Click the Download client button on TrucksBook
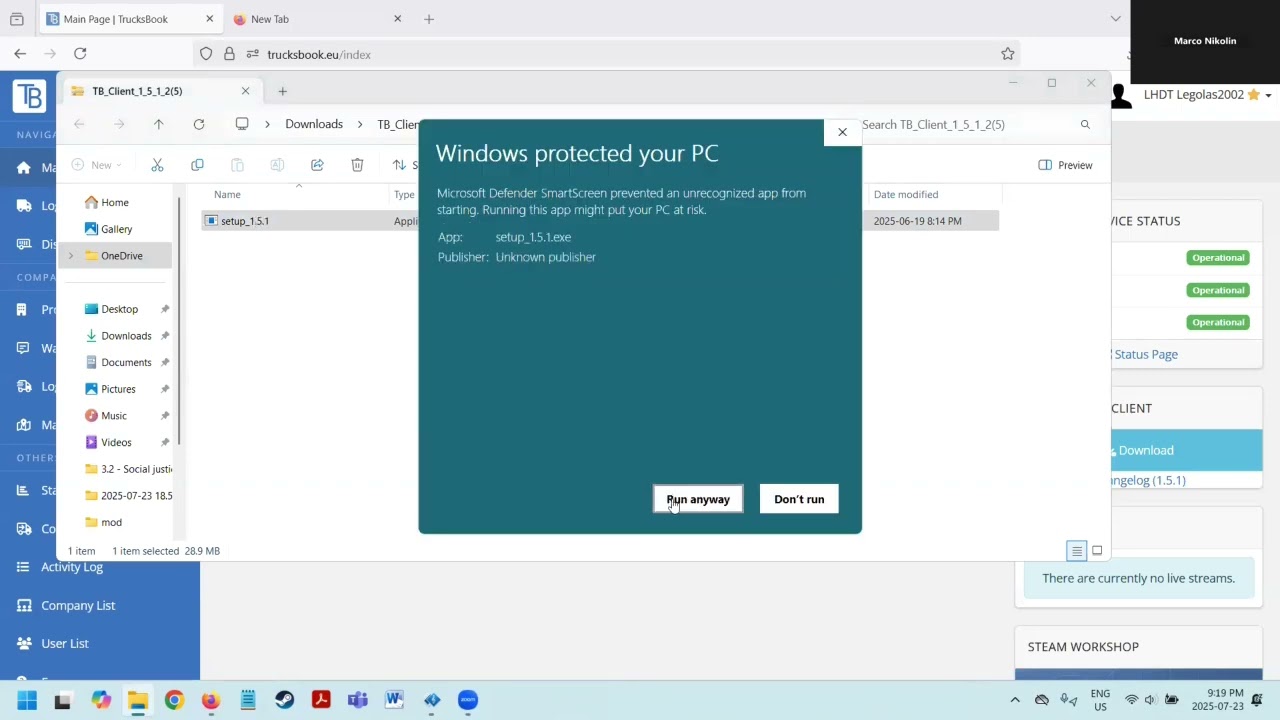Image resolution: width=1280 pixels, height=720 pixels. 1186,450
